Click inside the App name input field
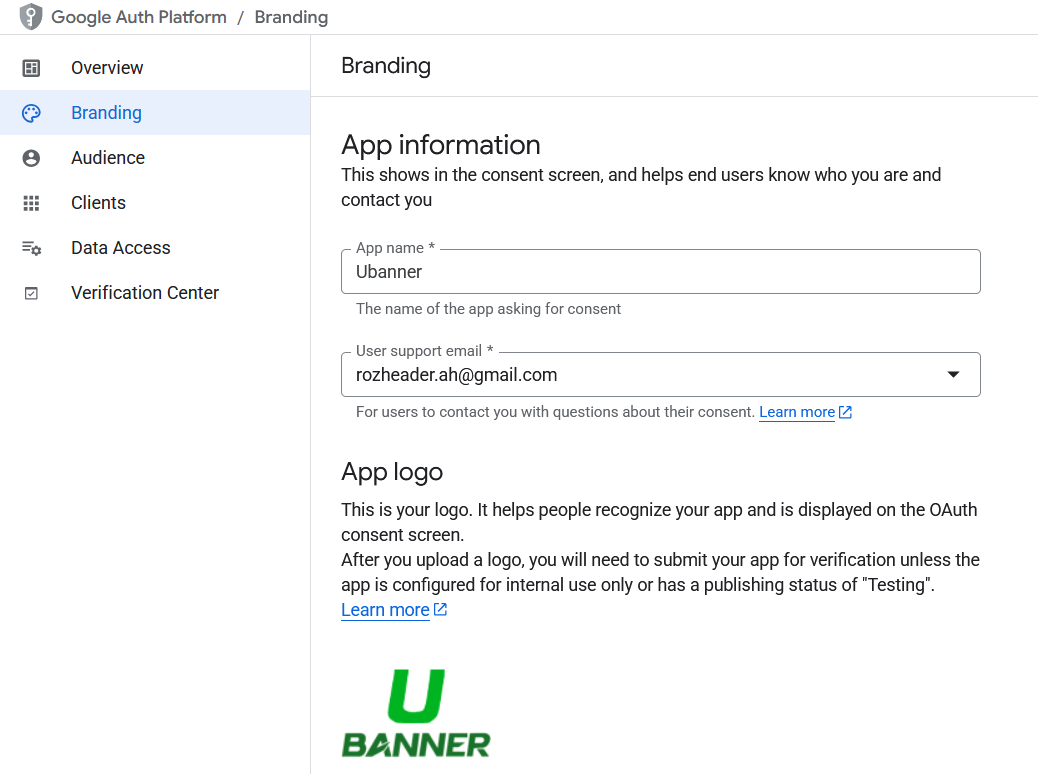 [660, 271]
